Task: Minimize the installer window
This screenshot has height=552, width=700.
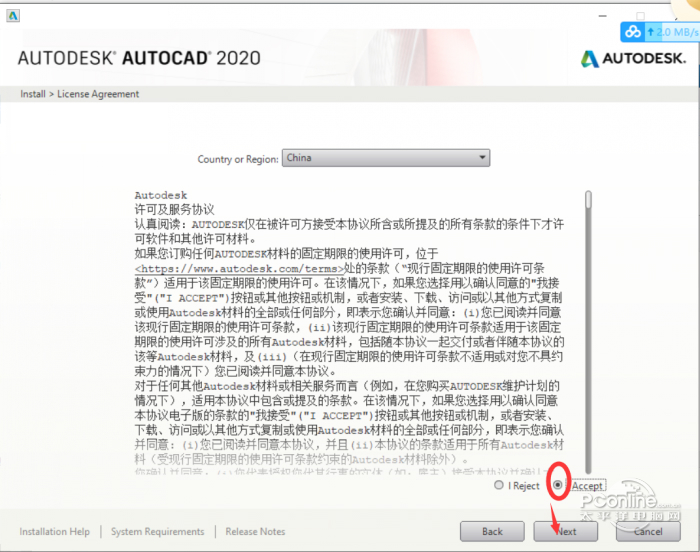Action: (603, 16)
